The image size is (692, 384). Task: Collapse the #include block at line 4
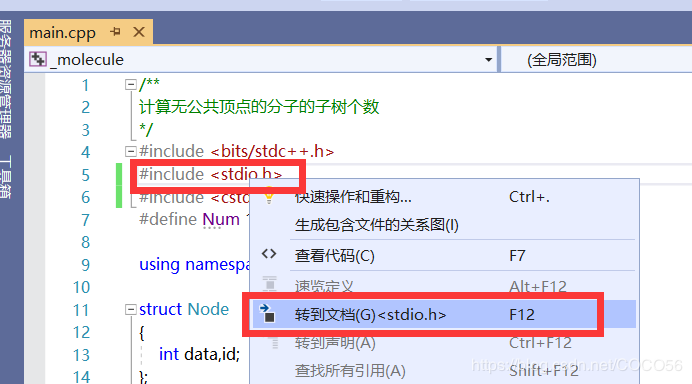pos(131,152)
